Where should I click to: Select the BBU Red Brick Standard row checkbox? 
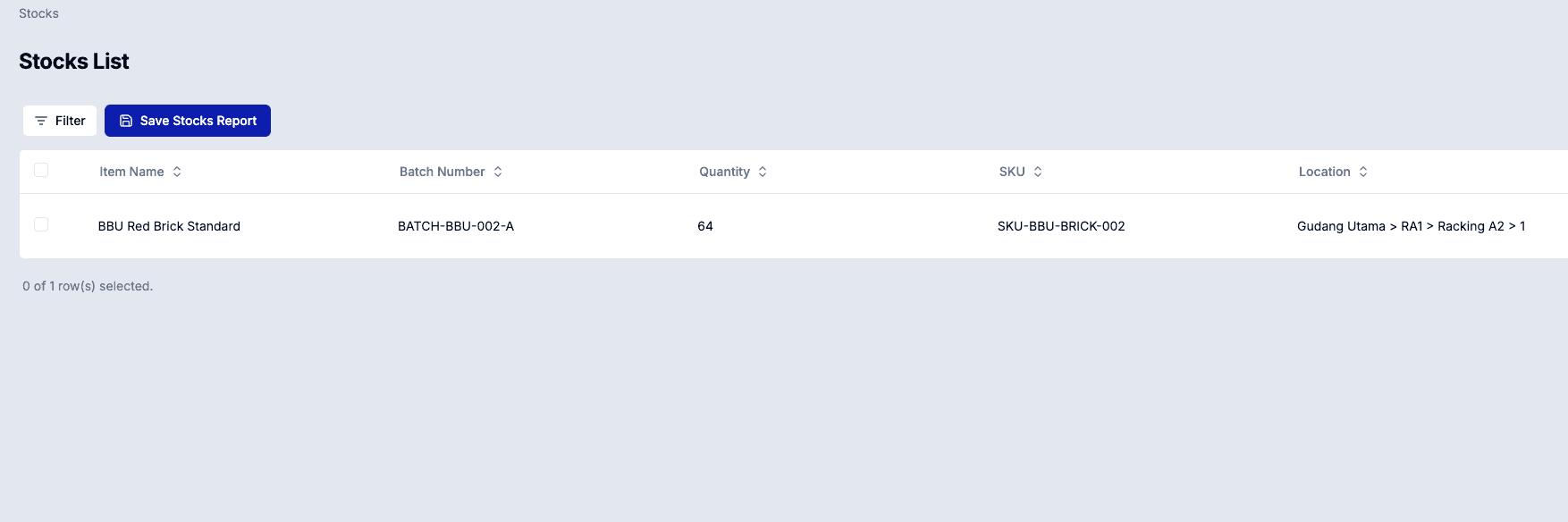41,224
